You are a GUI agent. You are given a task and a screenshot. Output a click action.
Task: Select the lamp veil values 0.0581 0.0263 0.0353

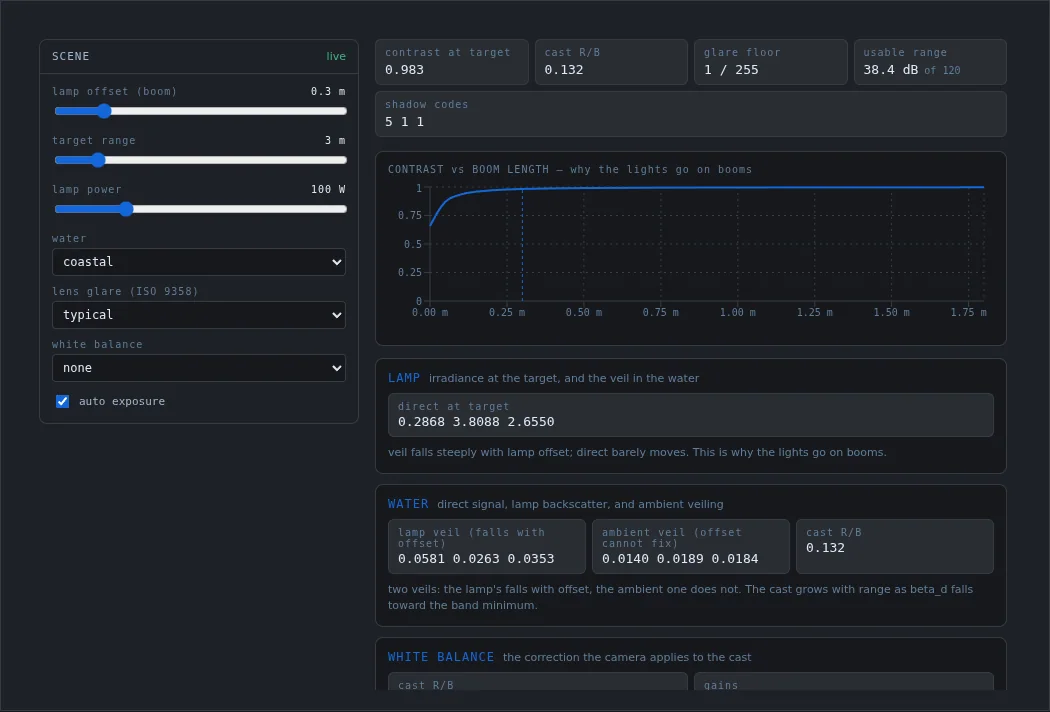476,559
